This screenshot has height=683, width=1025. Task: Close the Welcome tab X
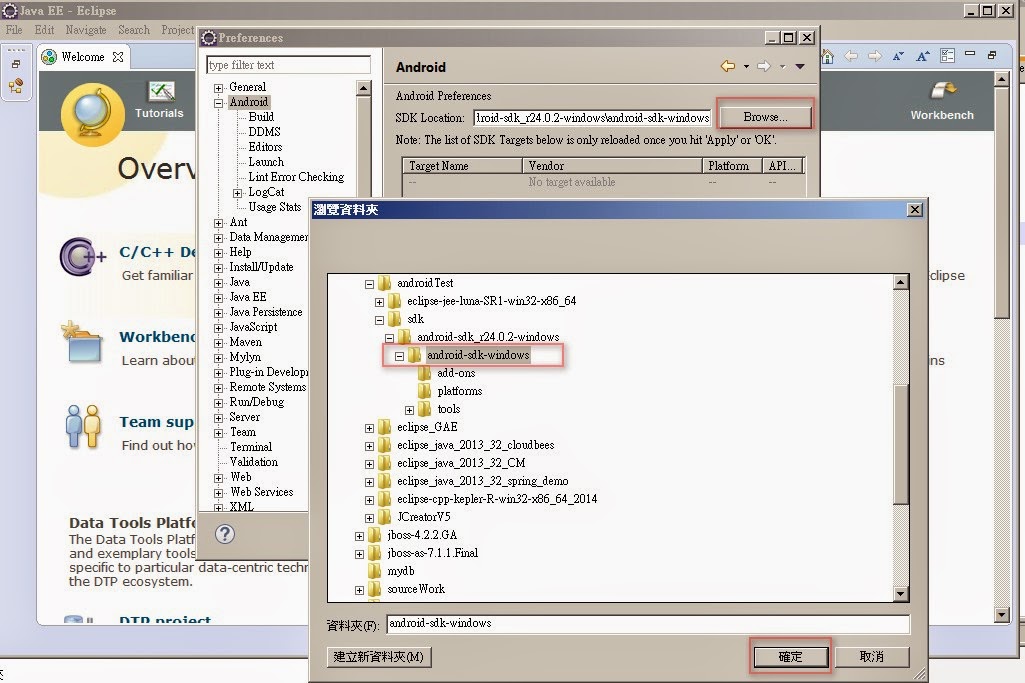click(x=118, y=57)
